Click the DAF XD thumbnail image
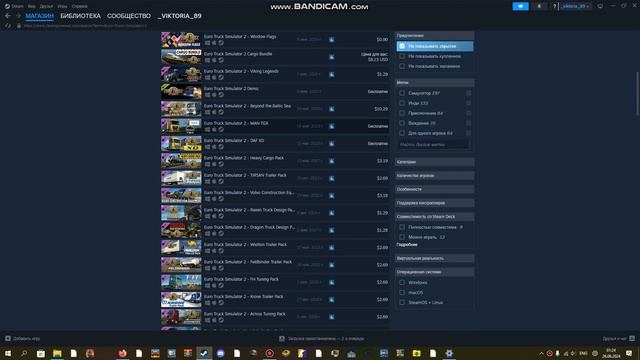This screenshot has height=360, width=640. coord(181,144)
